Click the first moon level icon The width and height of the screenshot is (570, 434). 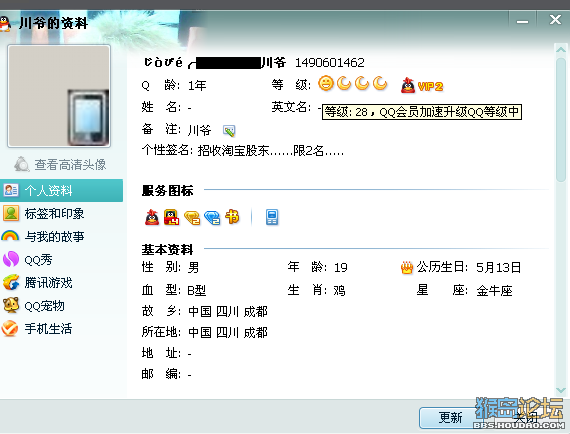tap(344, 83)
